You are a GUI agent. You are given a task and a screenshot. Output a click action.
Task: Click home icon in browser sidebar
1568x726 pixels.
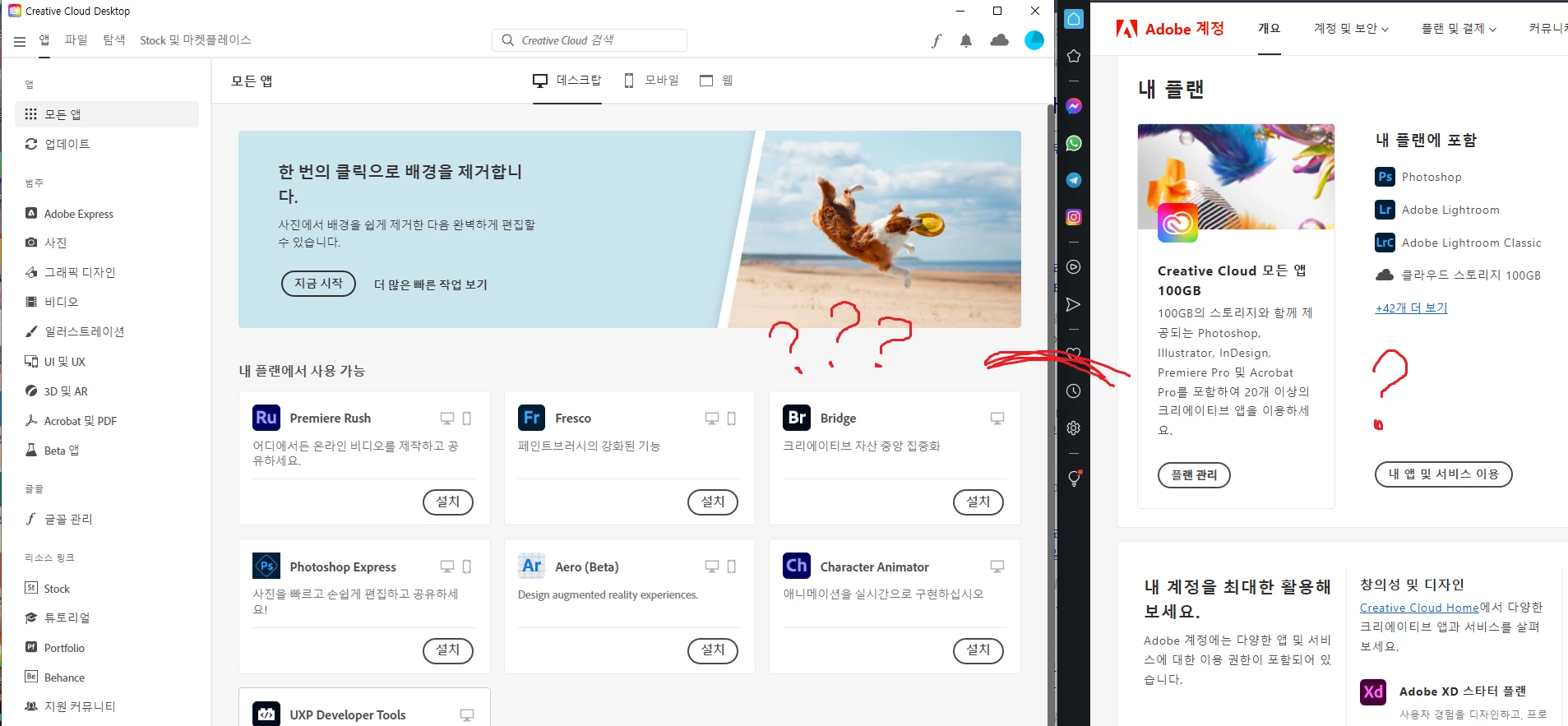[x=1074, y=19]
